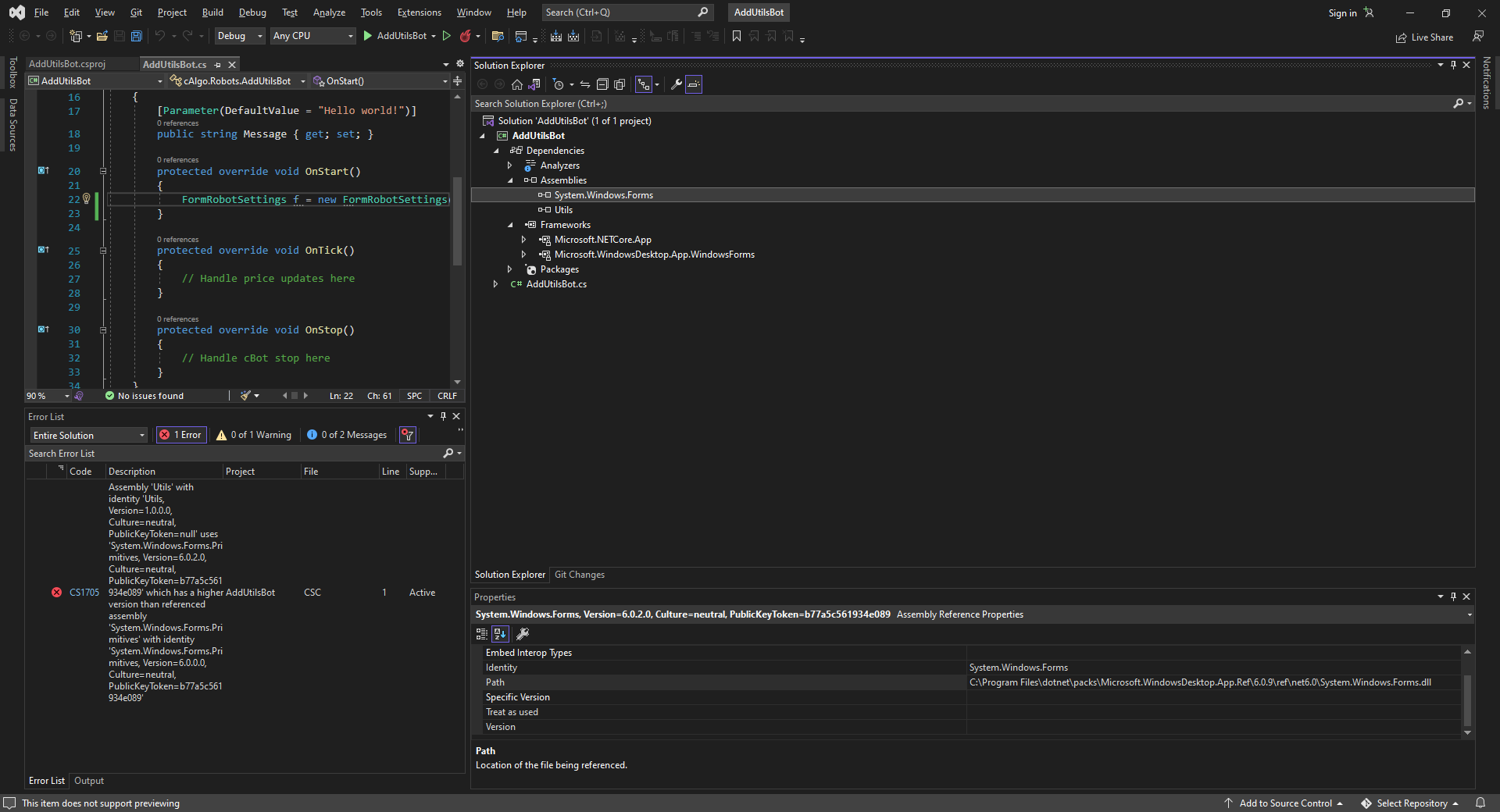Image resolution: width=1500 pixels, height=812 pixels.
Task: Toggle the 0 of 2 Messages filter
Action: pyautogui.click(x=347, y=435)
